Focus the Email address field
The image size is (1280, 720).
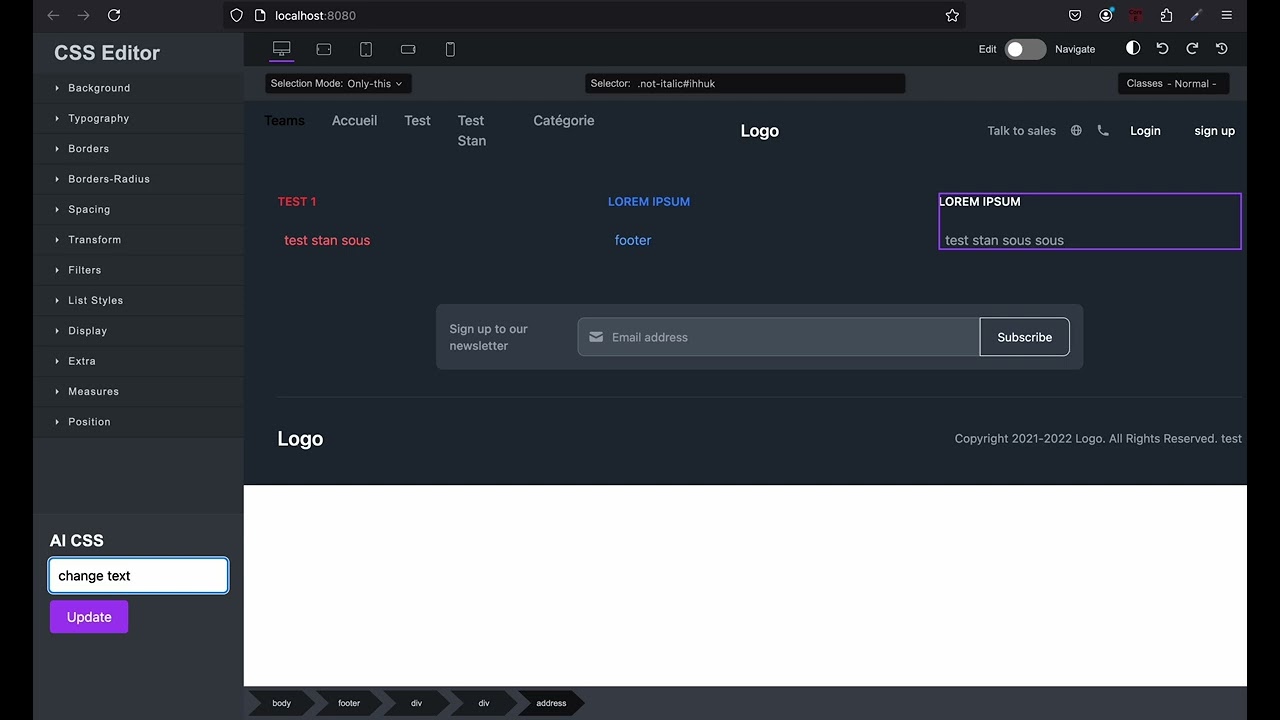pyautogui.click(x=778, y=337)
